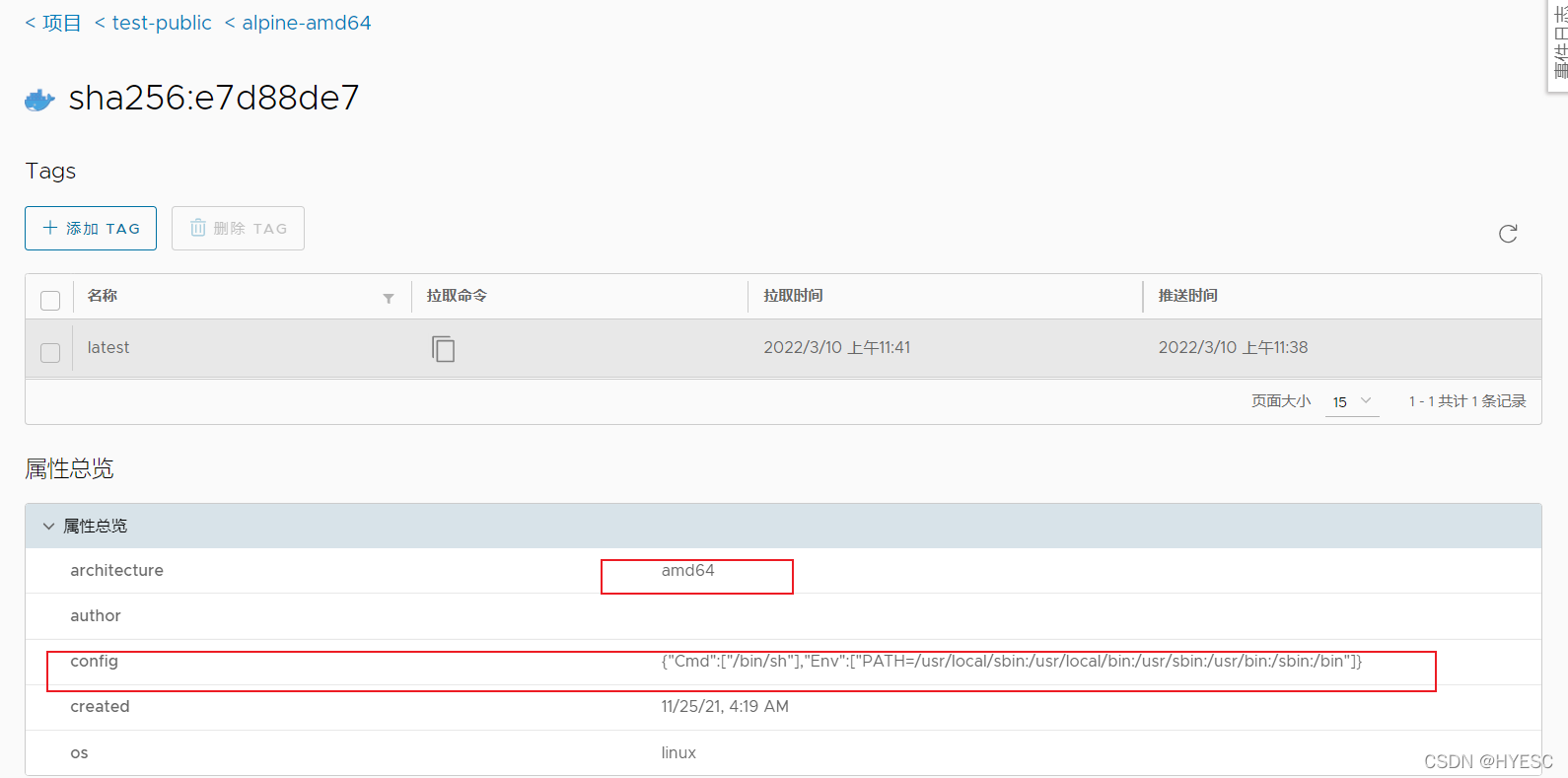Click the 拉取命令 column header
The height and width of the screenshot is (778, 1568).
point(457,295)
